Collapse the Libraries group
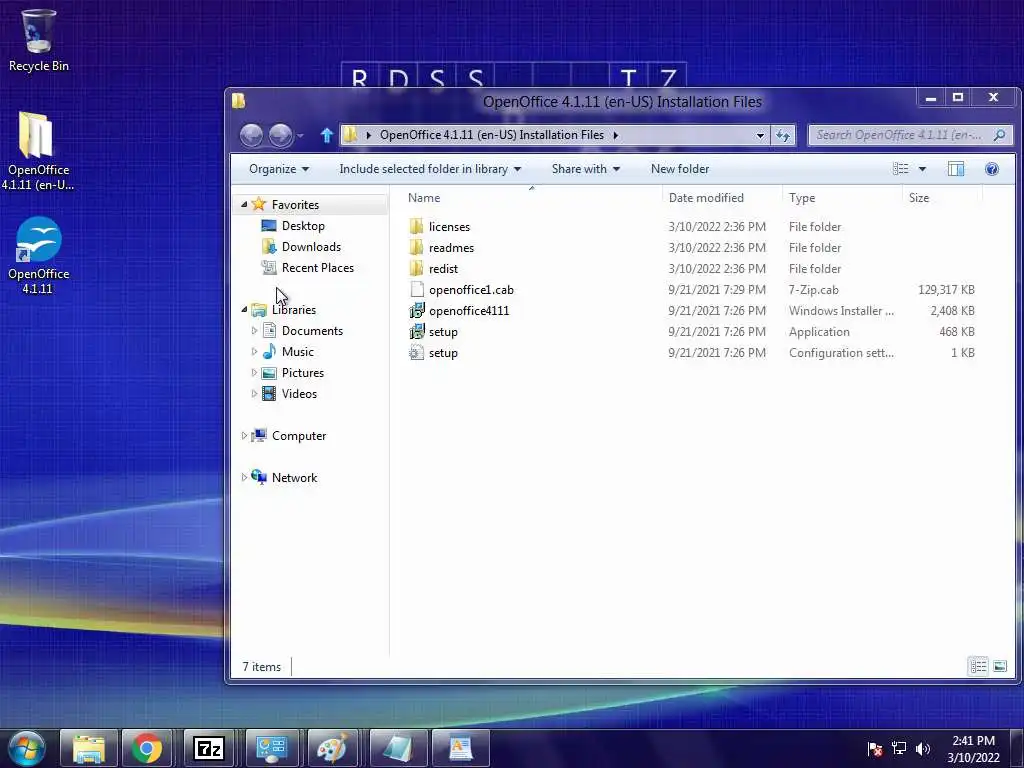This screenshot has height=768, width=1024. [x=244, y=310]
